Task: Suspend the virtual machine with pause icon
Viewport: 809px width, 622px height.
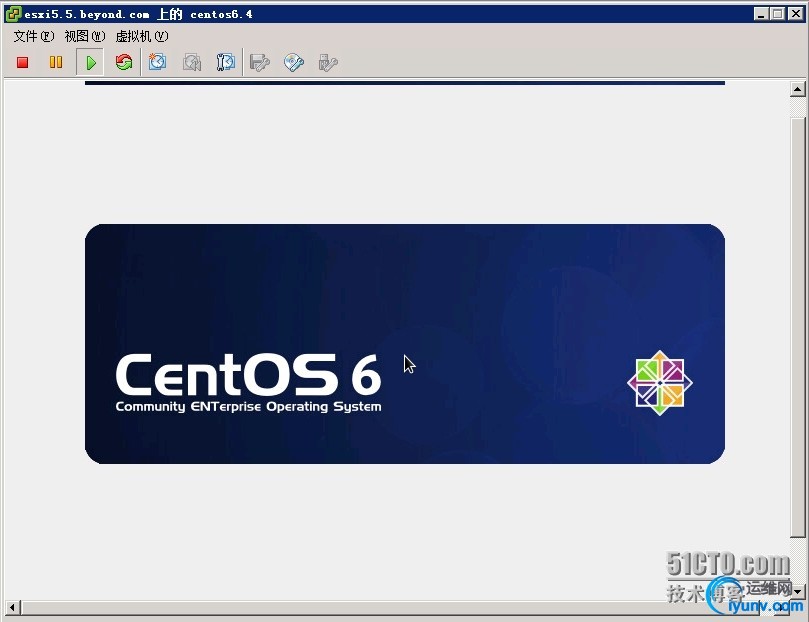Action: pyautogui.click(x=56, y=62)
